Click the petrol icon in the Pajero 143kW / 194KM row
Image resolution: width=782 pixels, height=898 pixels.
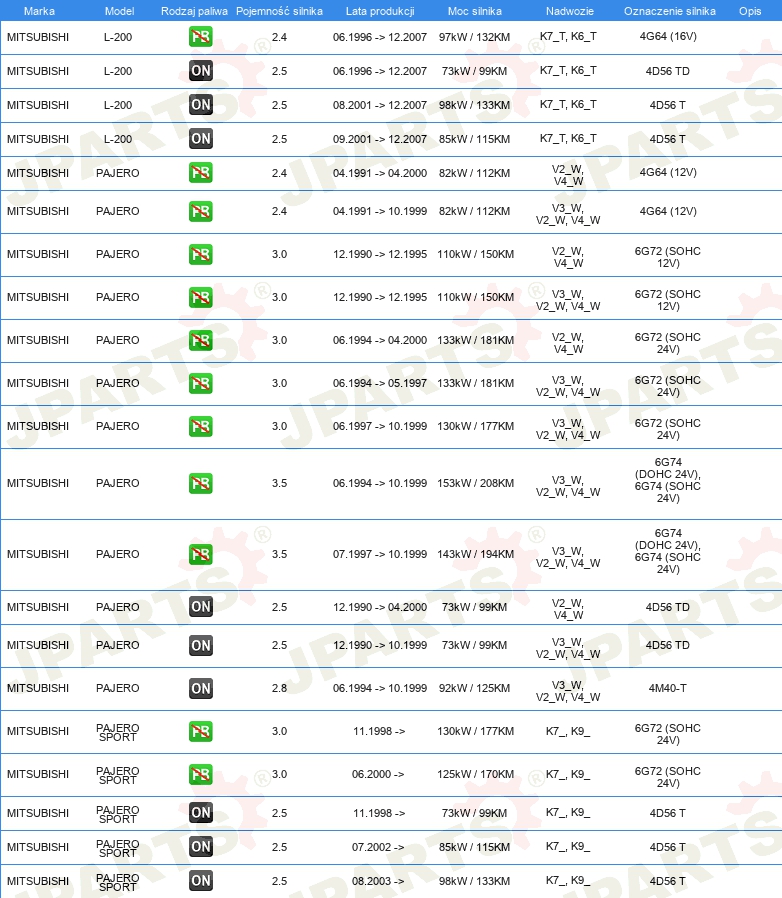click(201, 554)
